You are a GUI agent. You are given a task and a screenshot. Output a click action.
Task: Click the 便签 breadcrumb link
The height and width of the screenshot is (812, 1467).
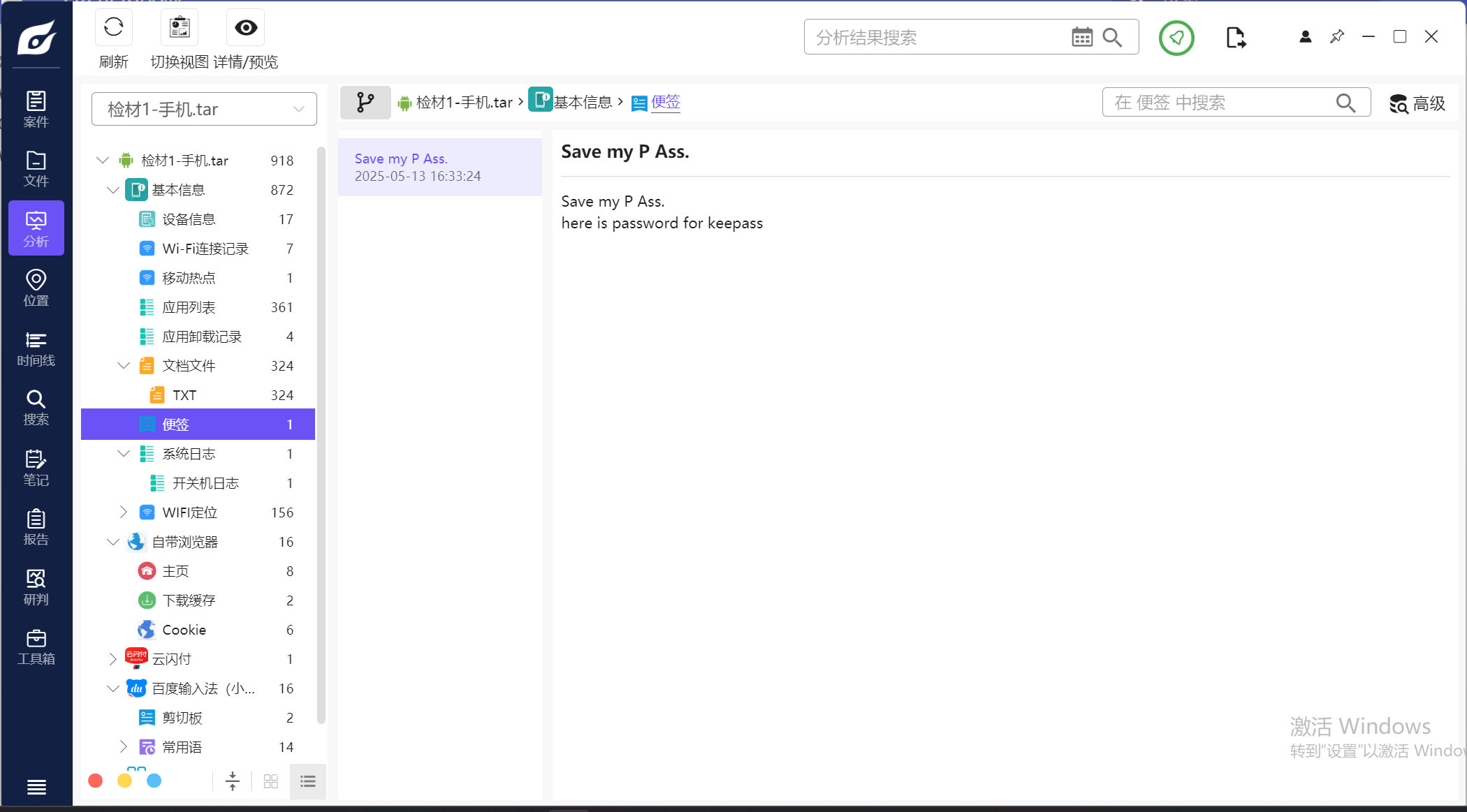pyautogui.click(x=665, y=102)
